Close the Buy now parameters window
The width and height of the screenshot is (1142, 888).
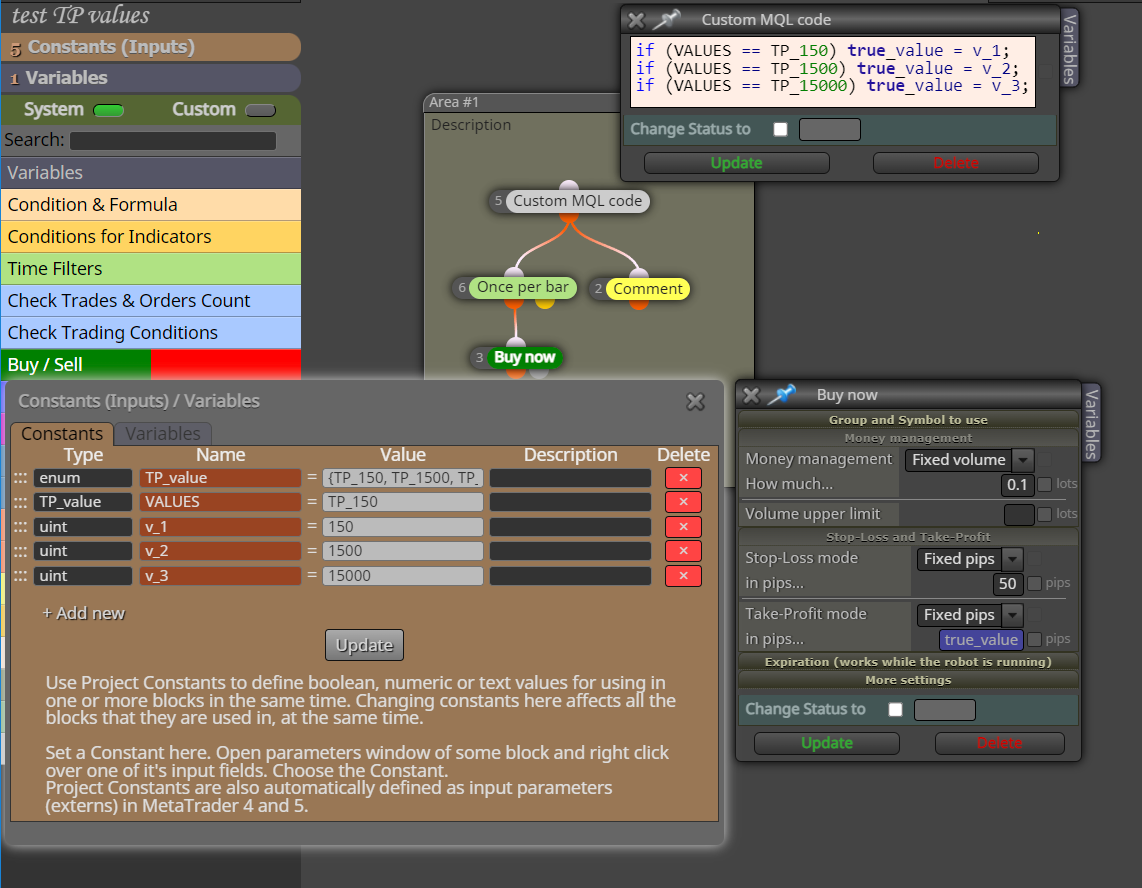[x=751, y=396]
